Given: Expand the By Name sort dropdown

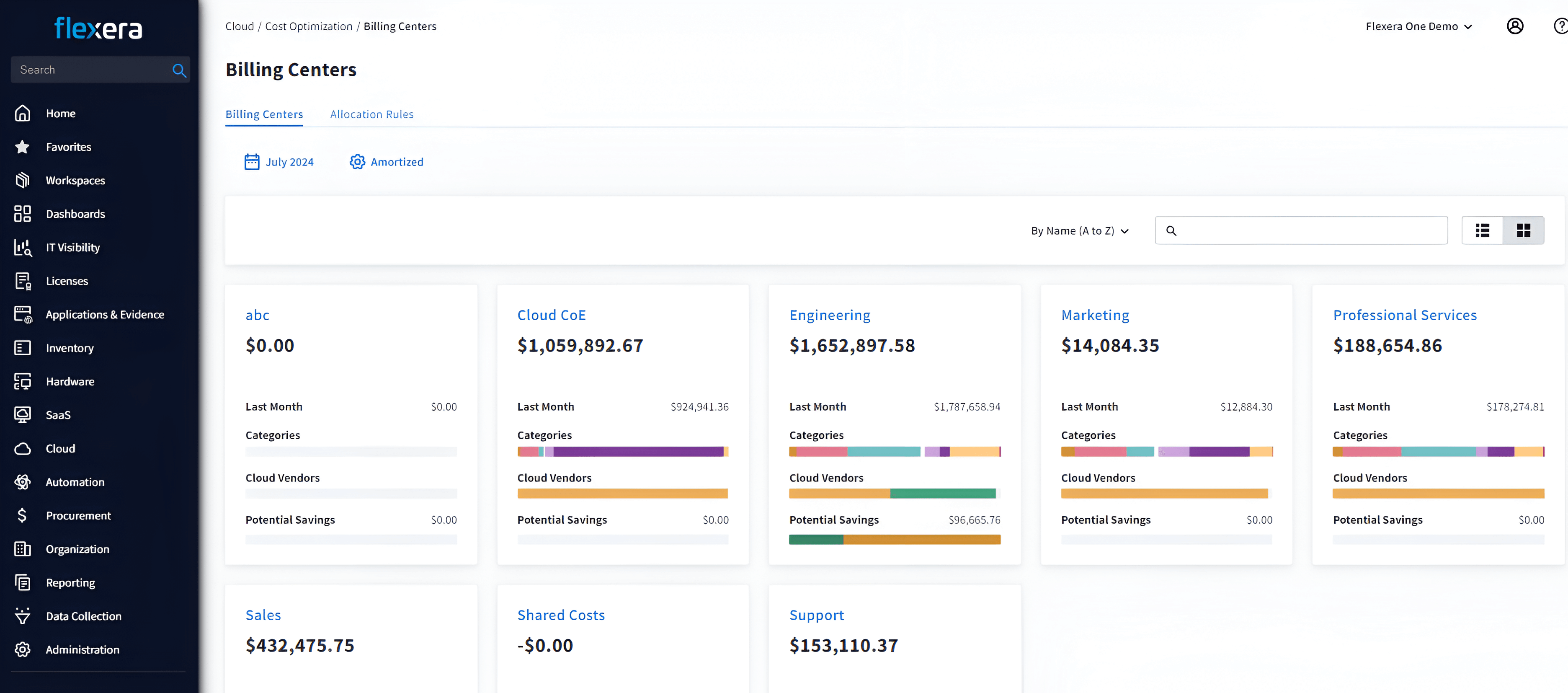Looking at the screenshot, I should click(x=1079, y=231).
